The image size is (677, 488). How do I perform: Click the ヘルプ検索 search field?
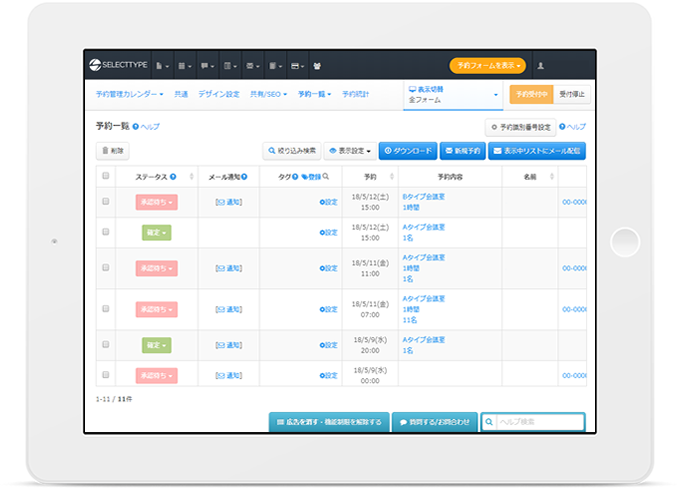533,422
